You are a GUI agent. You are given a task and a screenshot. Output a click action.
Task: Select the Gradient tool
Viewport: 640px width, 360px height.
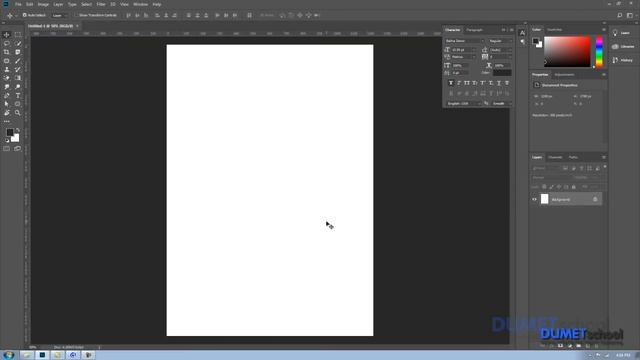(18, 78)
